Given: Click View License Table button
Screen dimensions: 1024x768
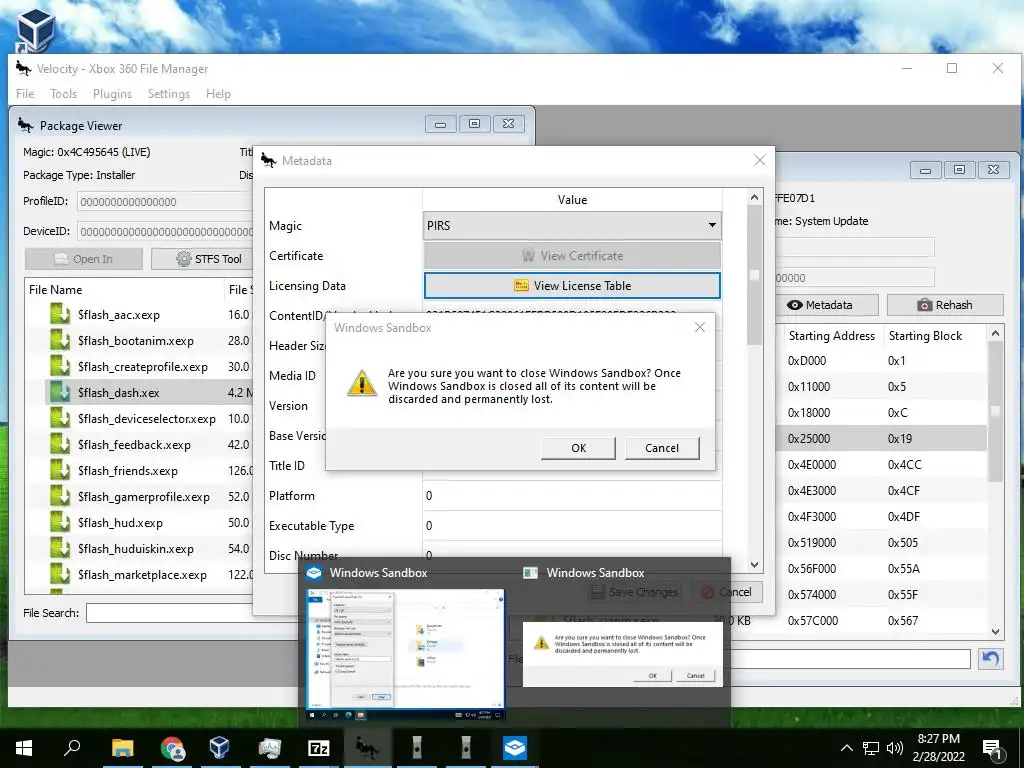Looking at the screenshot, I should [572, 285].
